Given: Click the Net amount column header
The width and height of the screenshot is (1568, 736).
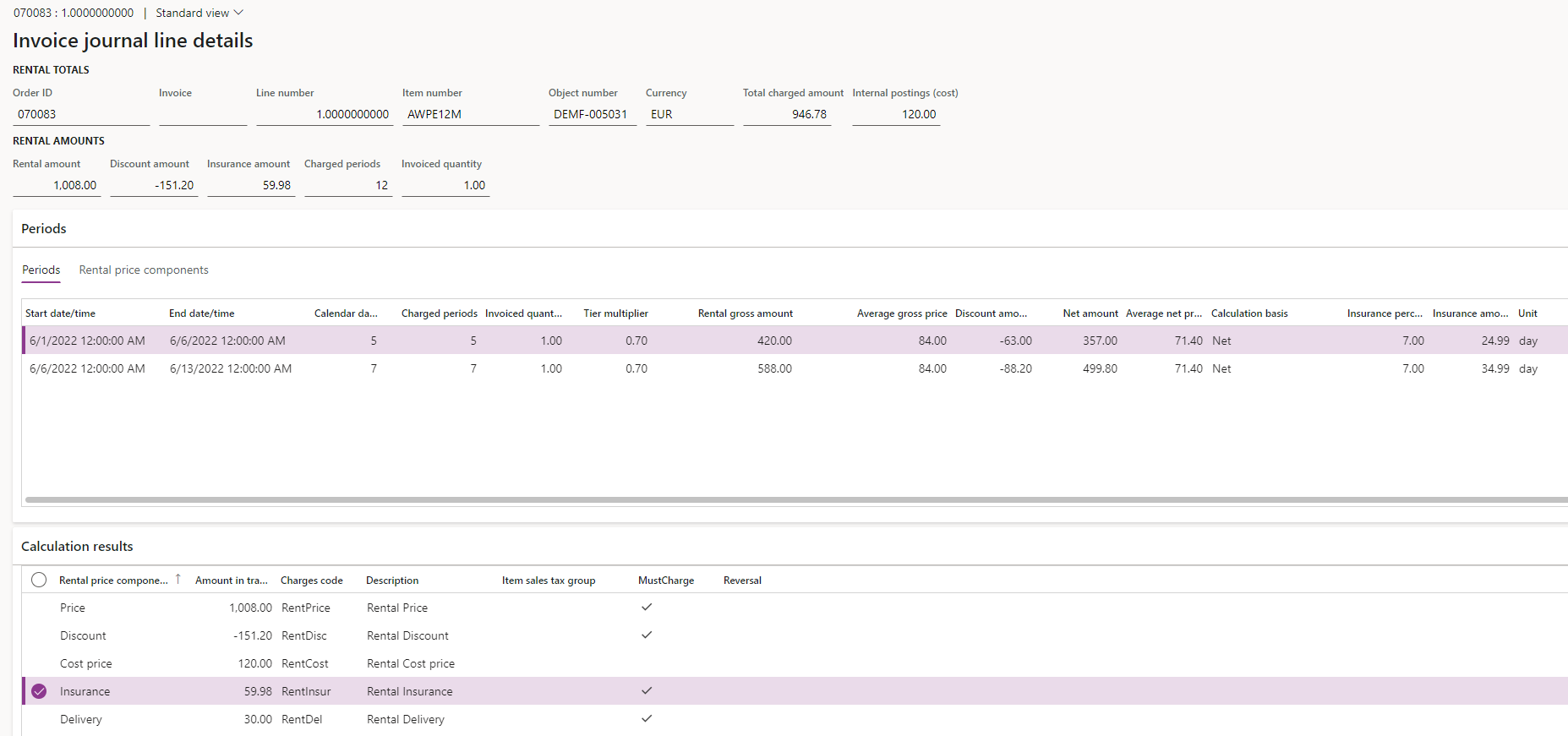Looking at the screenshot, I should 1090,313.
